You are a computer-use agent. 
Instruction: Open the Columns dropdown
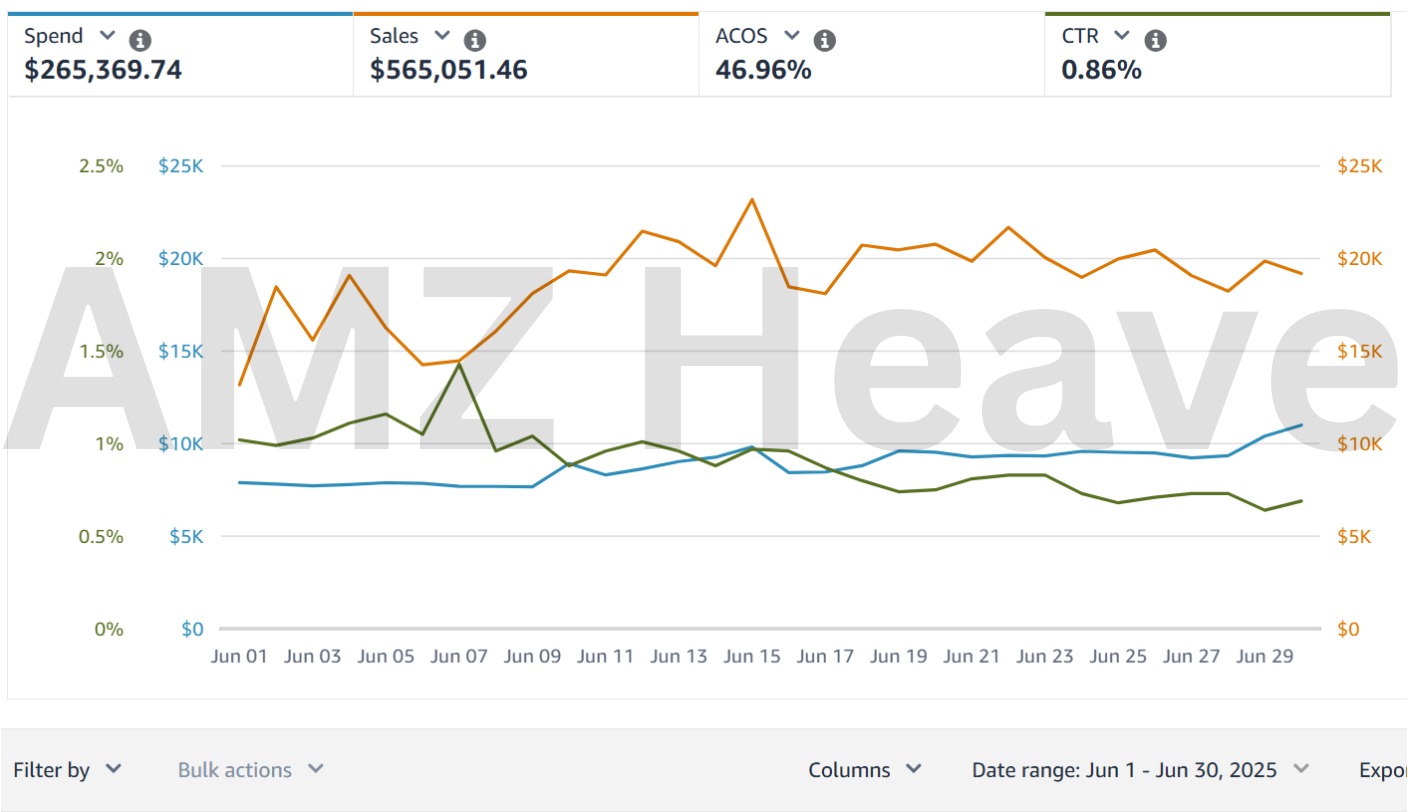pos(865,770)
